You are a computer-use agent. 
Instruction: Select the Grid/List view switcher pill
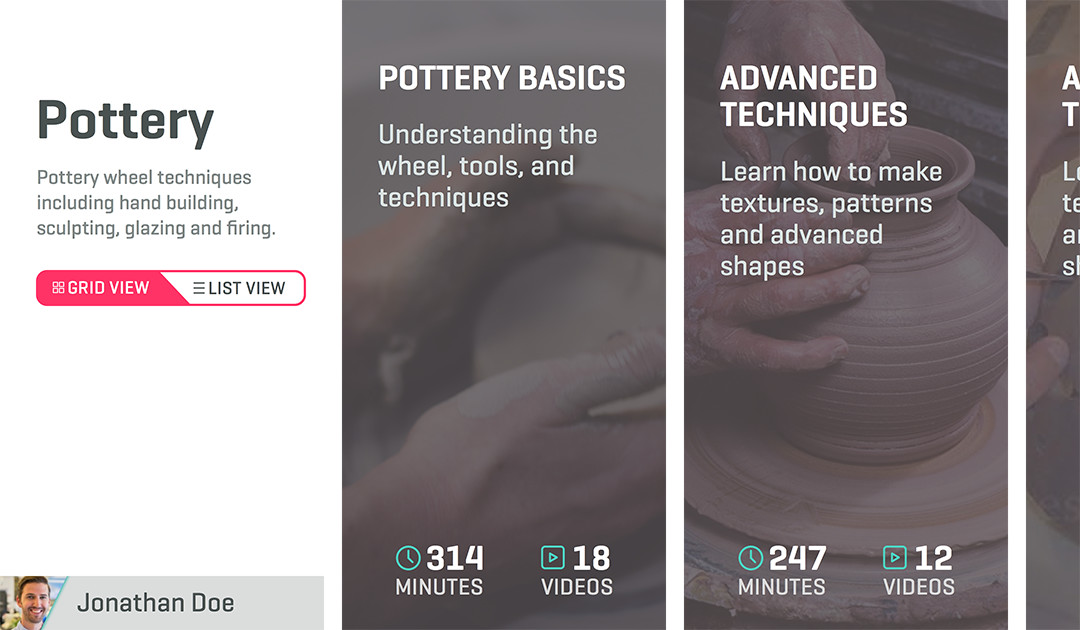click(x=170, y=288)
